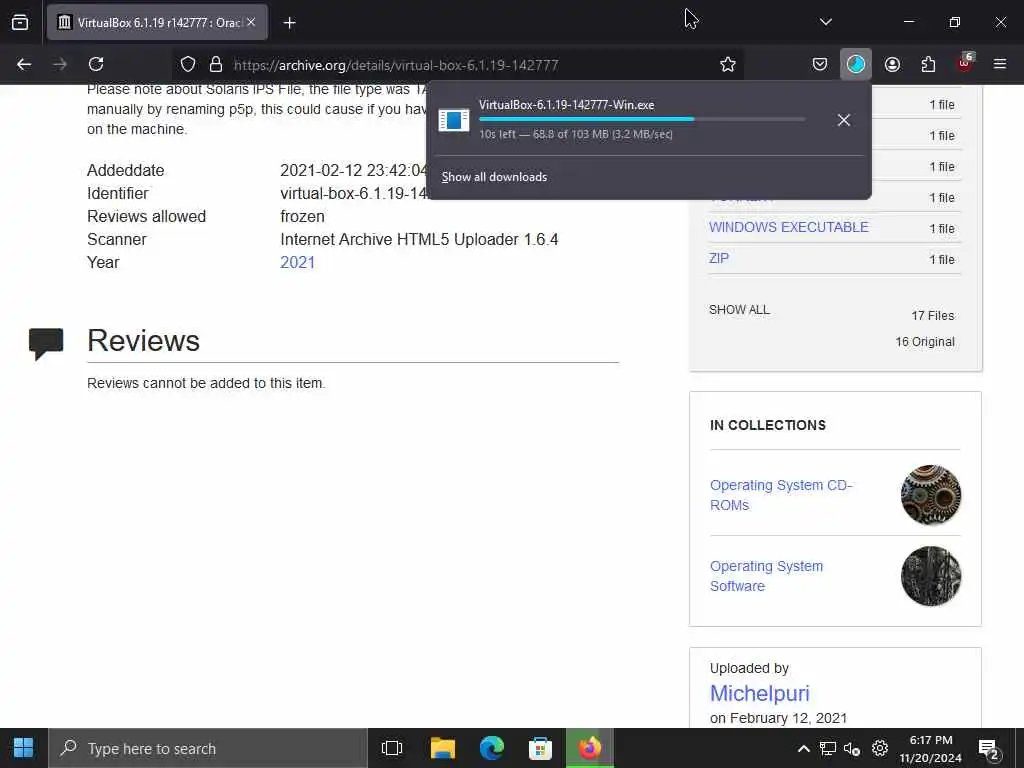Viewport: 1024px width, 768px height.
Task: Open the WINDOWS EXECUTABLE download option
Action: tap(788, 227)
